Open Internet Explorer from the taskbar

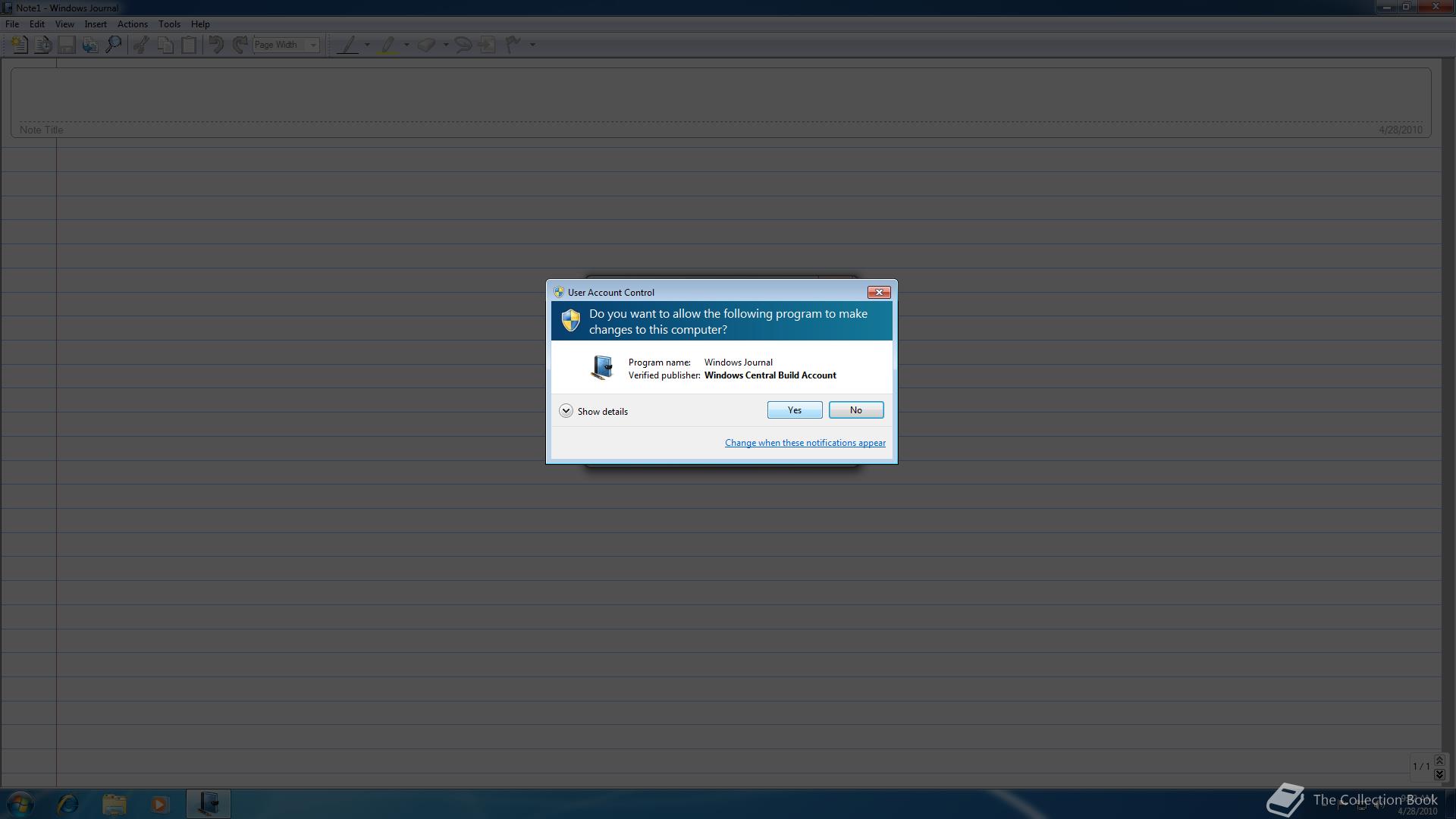point(68,803)
